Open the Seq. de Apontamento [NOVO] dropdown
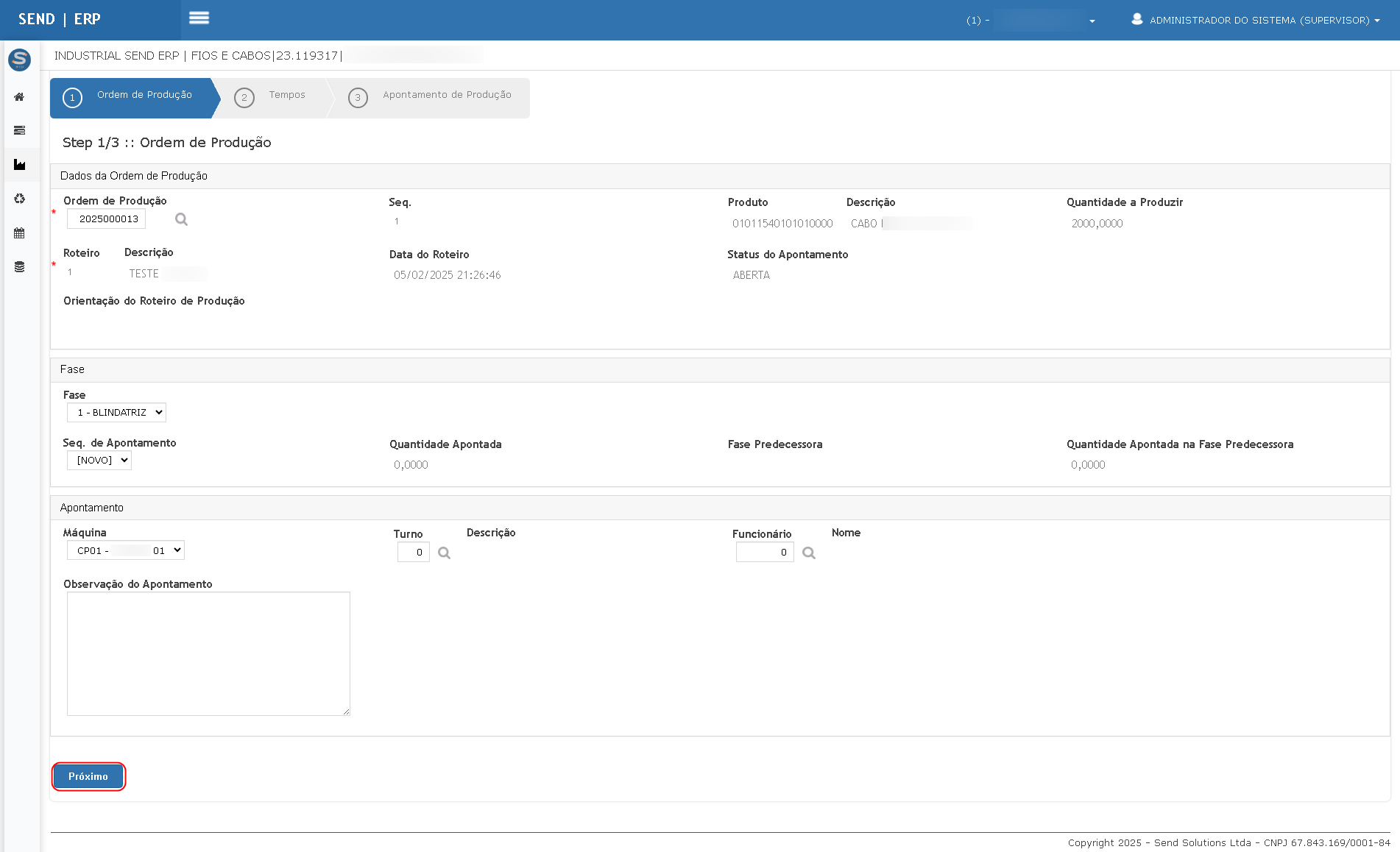The height and width of the screenshot is (852, 1400). point(99,461)
